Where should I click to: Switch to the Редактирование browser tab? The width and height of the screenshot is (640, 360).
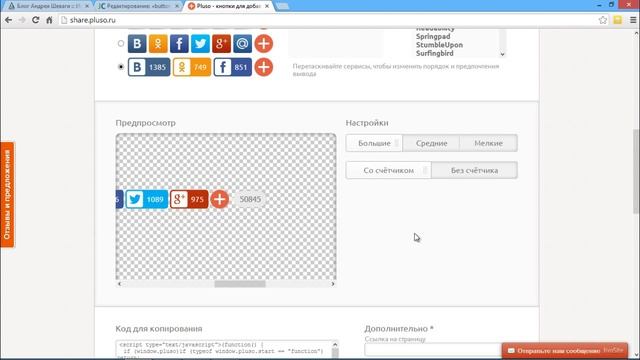click(138, 6)
